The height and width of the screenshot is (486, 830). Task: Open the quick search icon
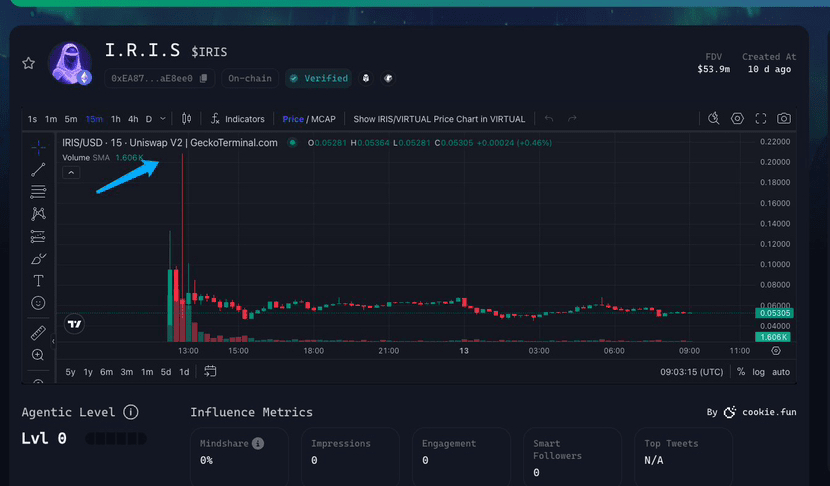(714, 119)
